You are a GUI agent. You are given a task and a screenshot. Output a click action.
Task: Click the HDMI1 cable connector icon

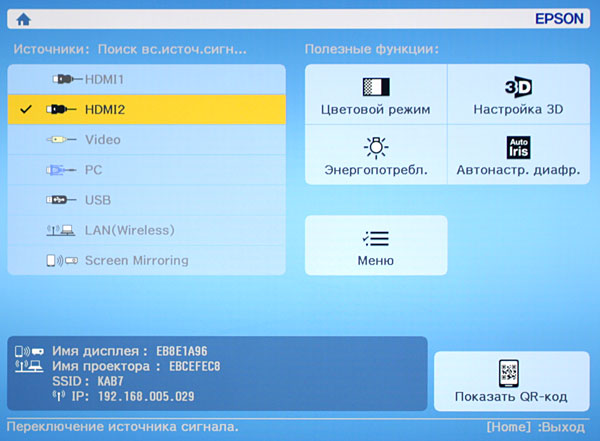67,79
